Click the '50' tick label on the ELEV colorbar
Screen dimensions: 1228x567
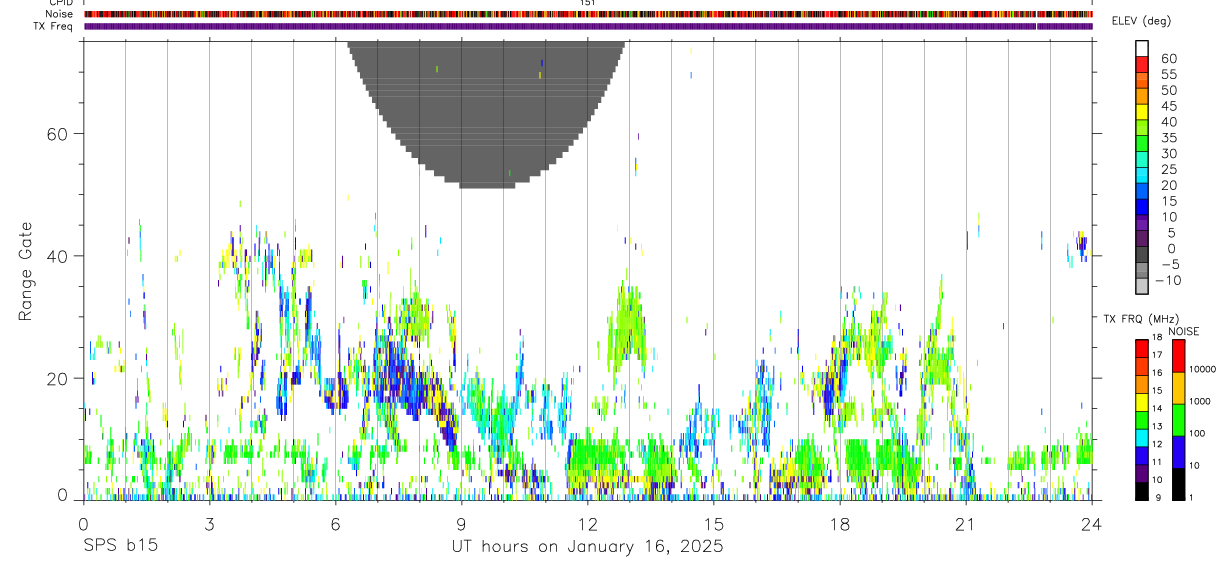coord(1168,90)
